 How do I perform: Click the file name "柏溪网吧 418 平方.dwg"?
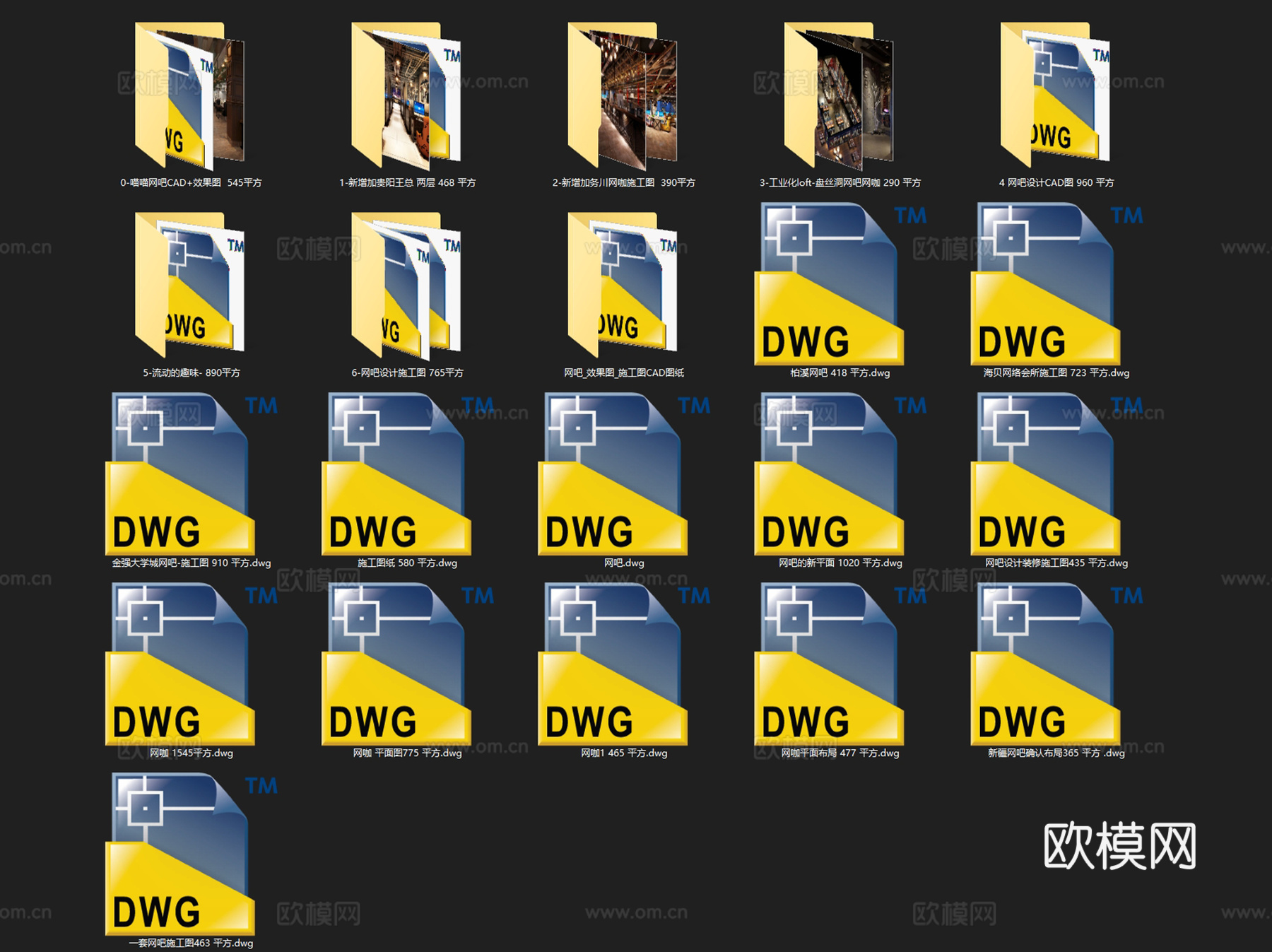click(840, 372)
